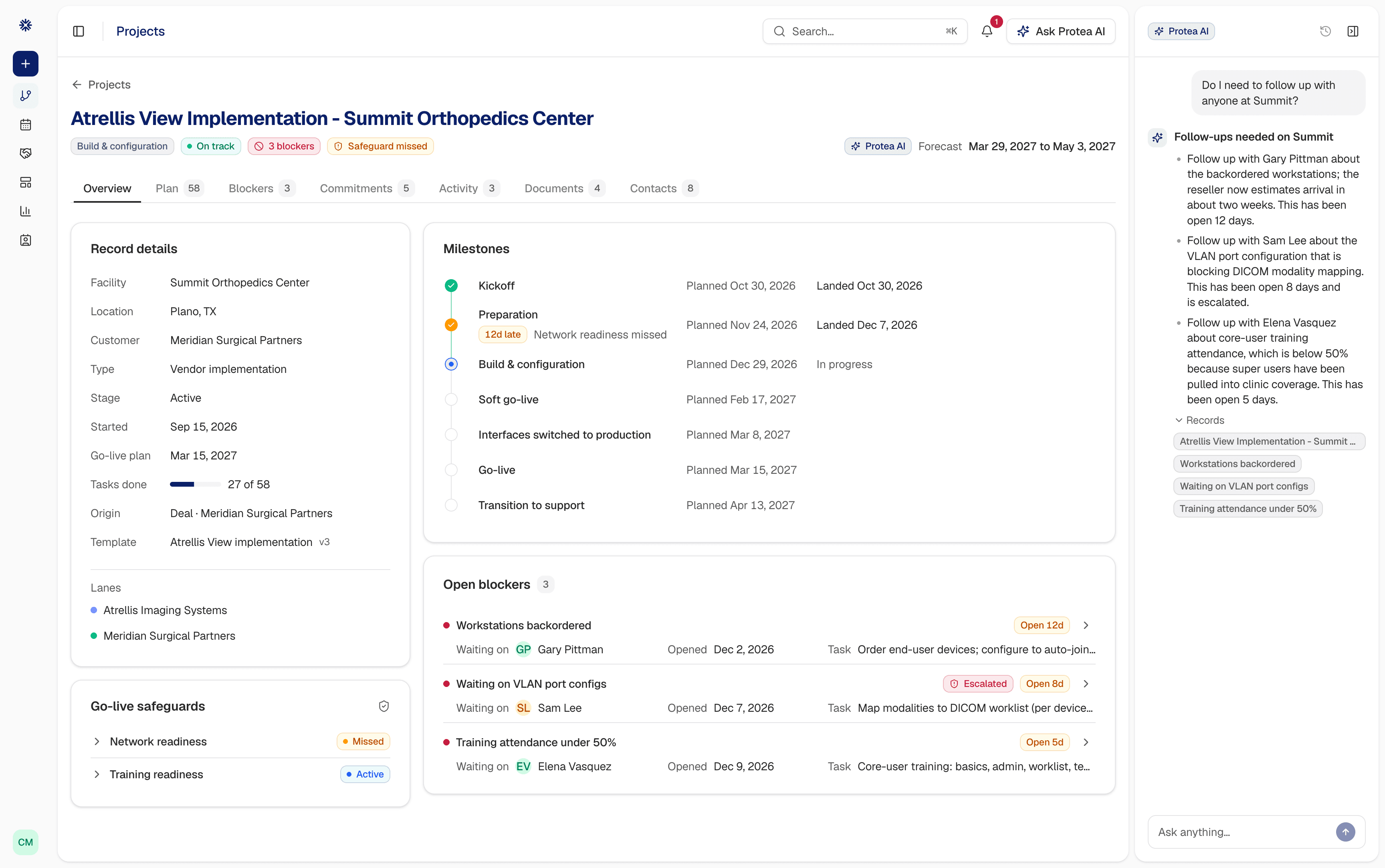Screen dimensions: 1385x868
Task: Select the Interfaces switched to production circle
Action: coord(451,435)
